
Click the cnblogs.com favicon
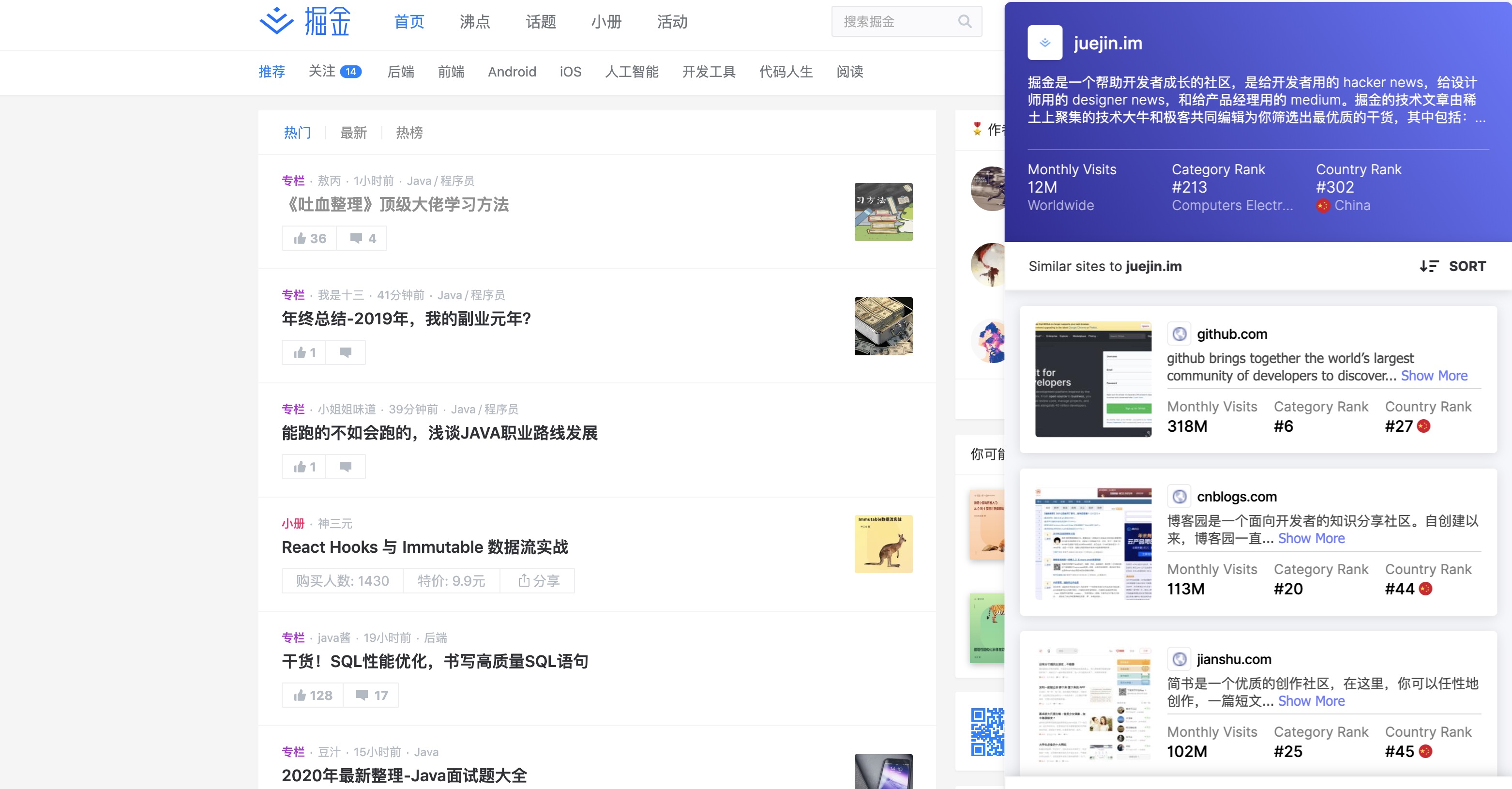[1180, 497]
